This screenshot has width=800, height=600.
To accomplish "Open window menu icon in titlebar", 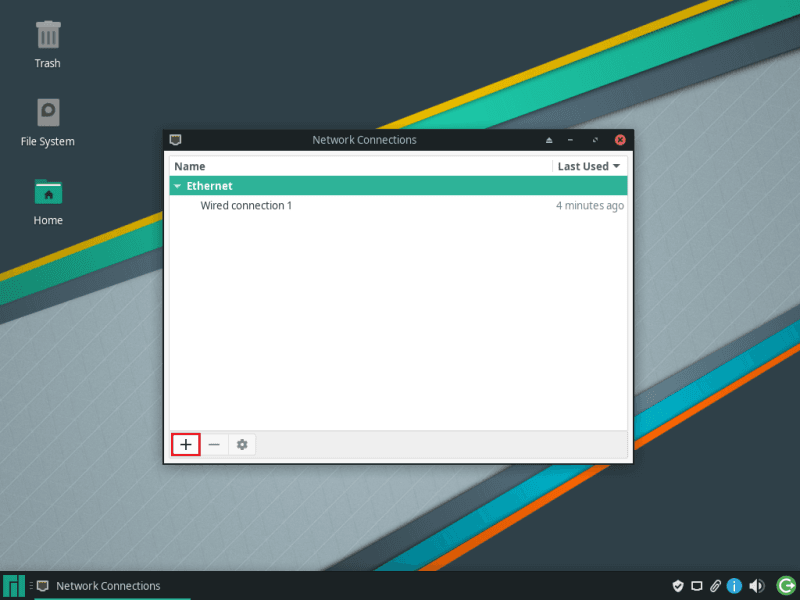I will [x=175, y=140].
